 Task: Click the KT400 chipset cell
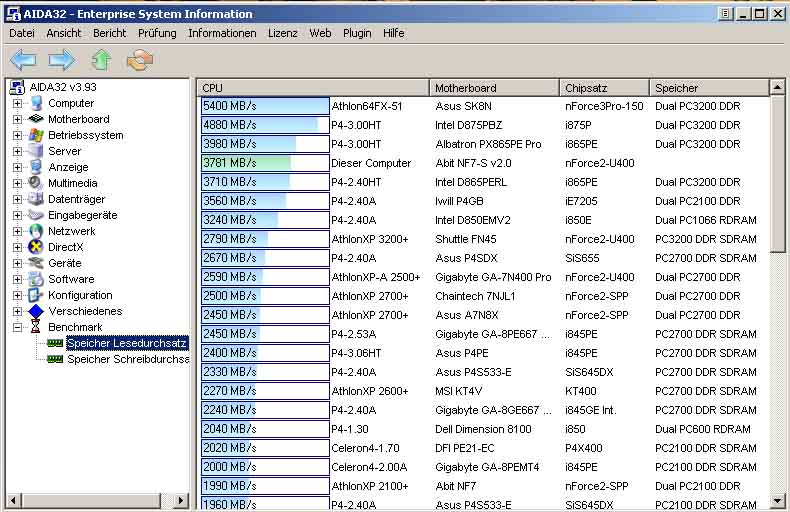pyautogui.click(x=580, y=391)
